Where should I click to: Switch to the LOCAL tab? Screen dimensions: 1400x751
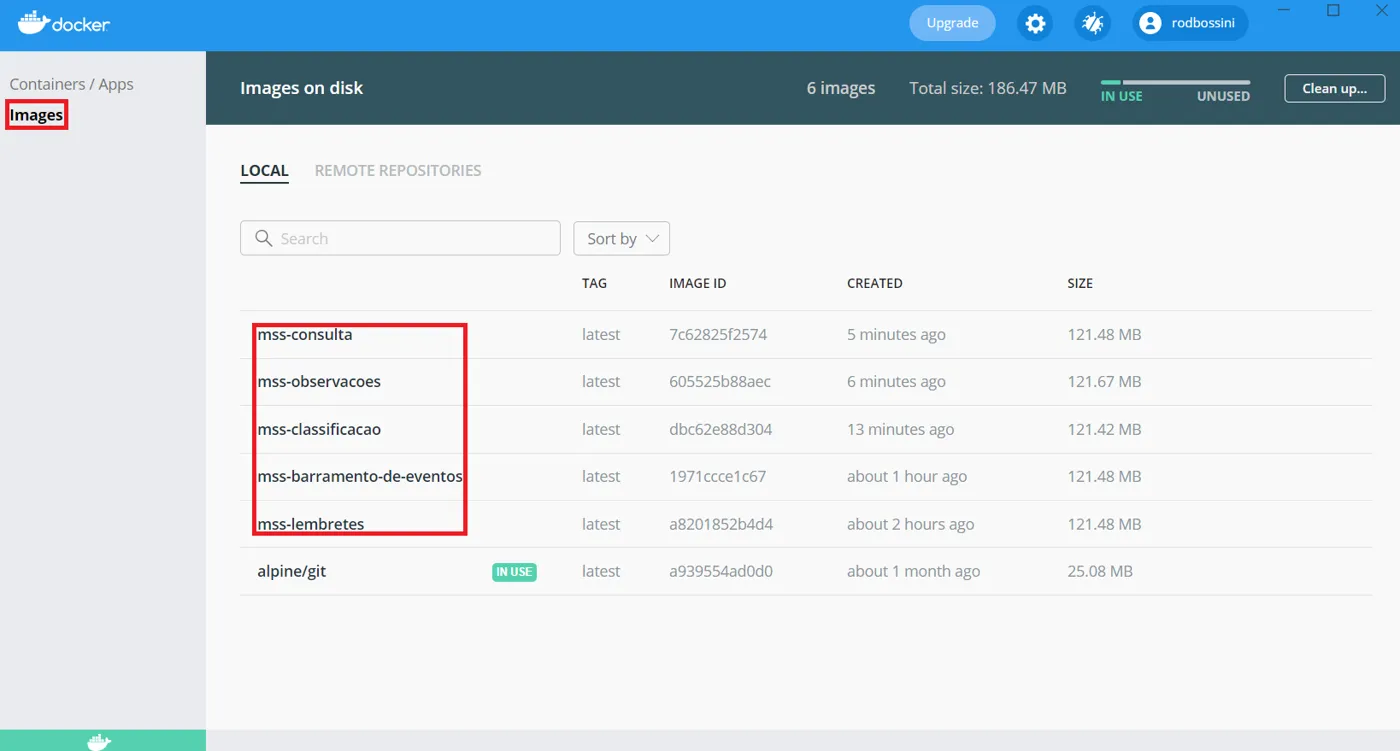tap(264, 171)
